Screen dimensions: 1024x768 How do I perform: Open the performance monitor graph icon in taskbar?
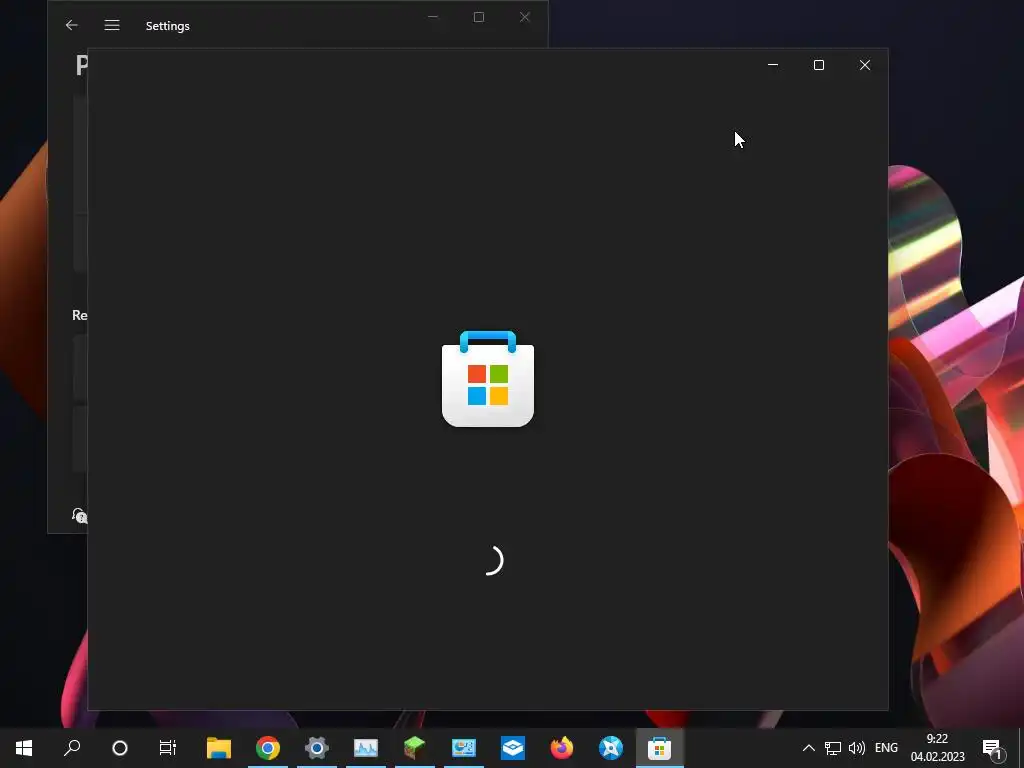click(366, 748)
